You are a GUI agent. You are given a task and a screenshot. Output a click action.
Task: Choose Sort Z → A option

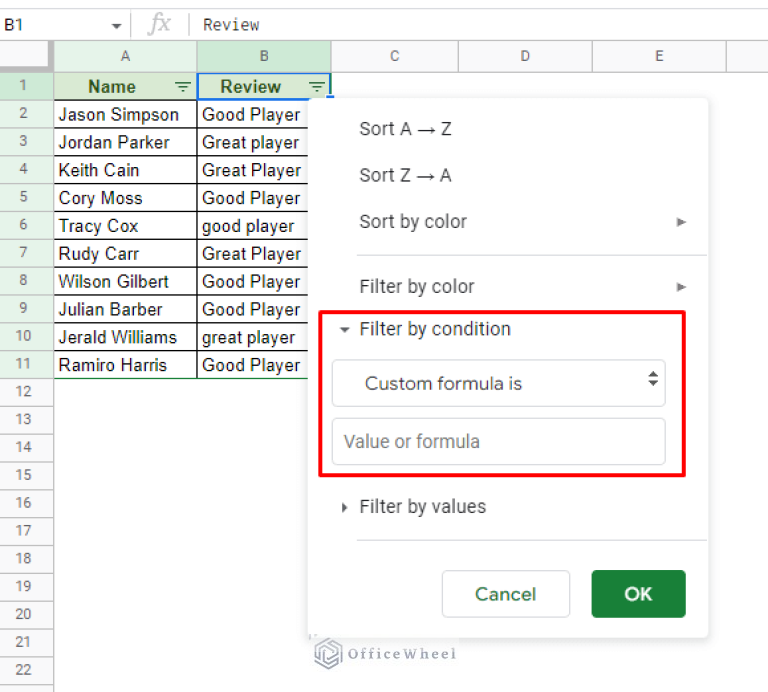405,175
